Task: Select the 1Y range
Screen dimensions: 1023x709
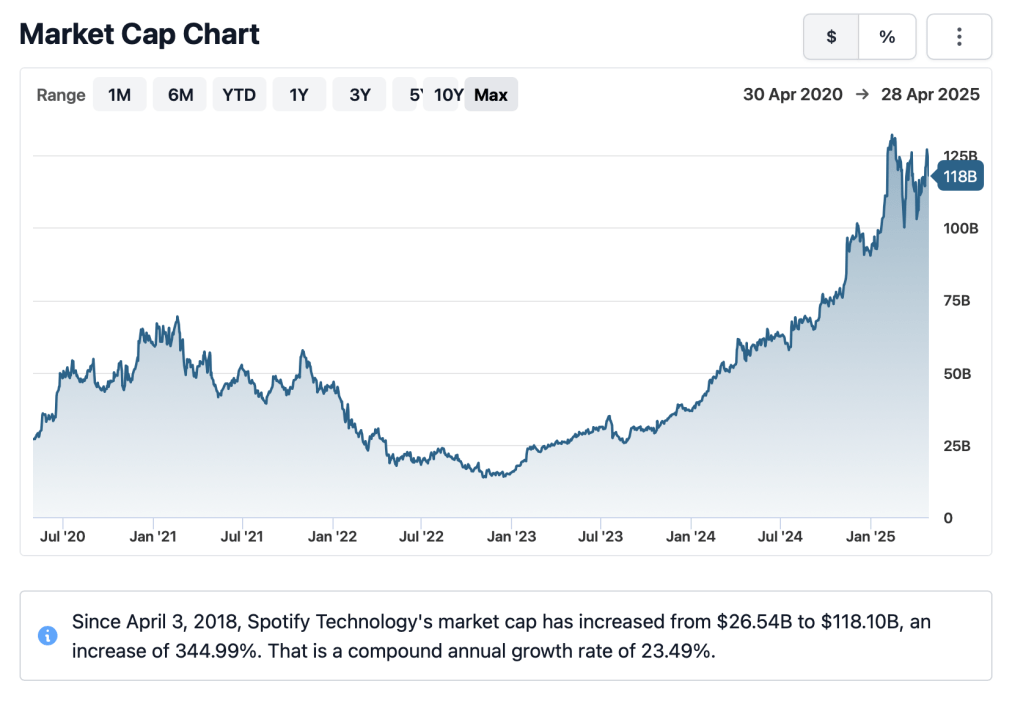Action: tap(299, 95)
